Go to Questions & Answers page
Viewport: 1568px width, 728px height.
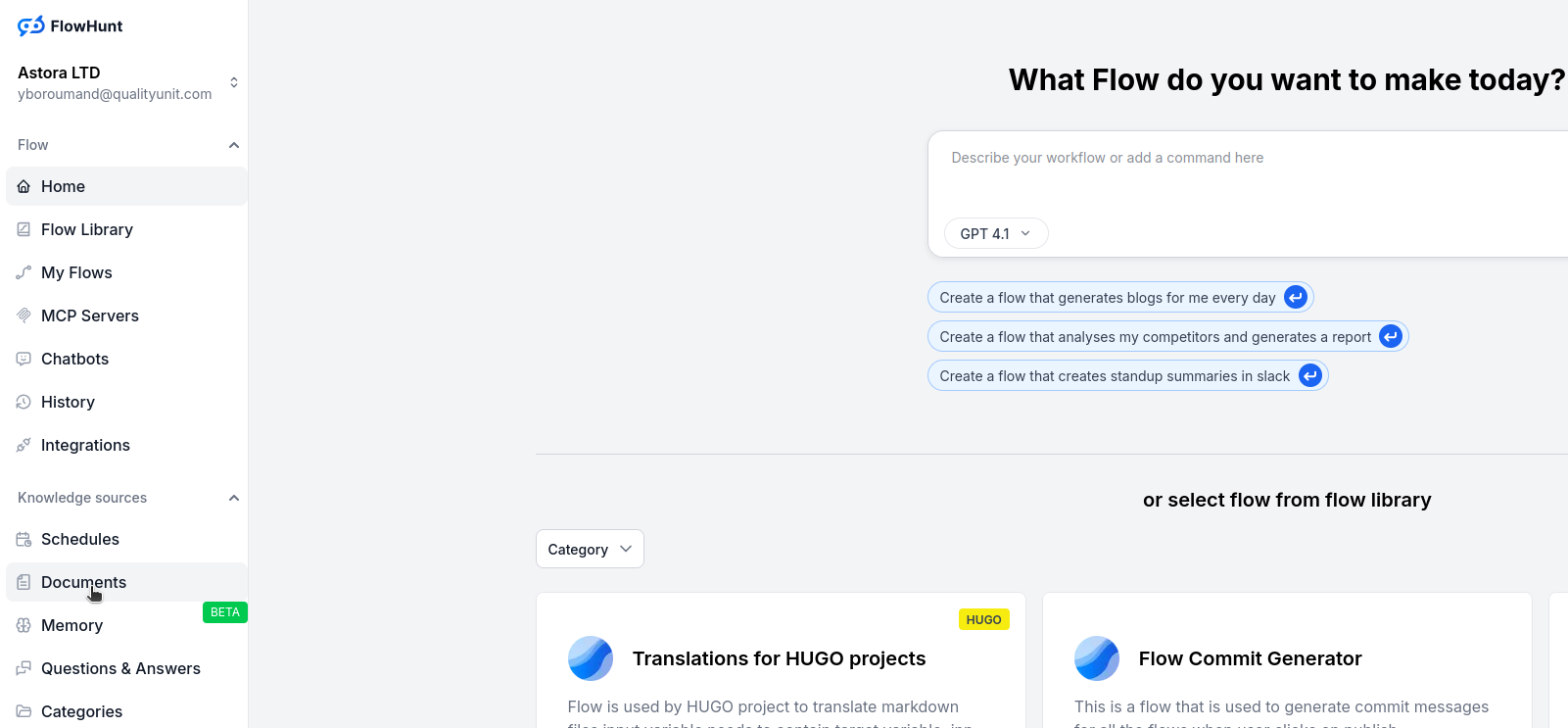tap(120, 668)
